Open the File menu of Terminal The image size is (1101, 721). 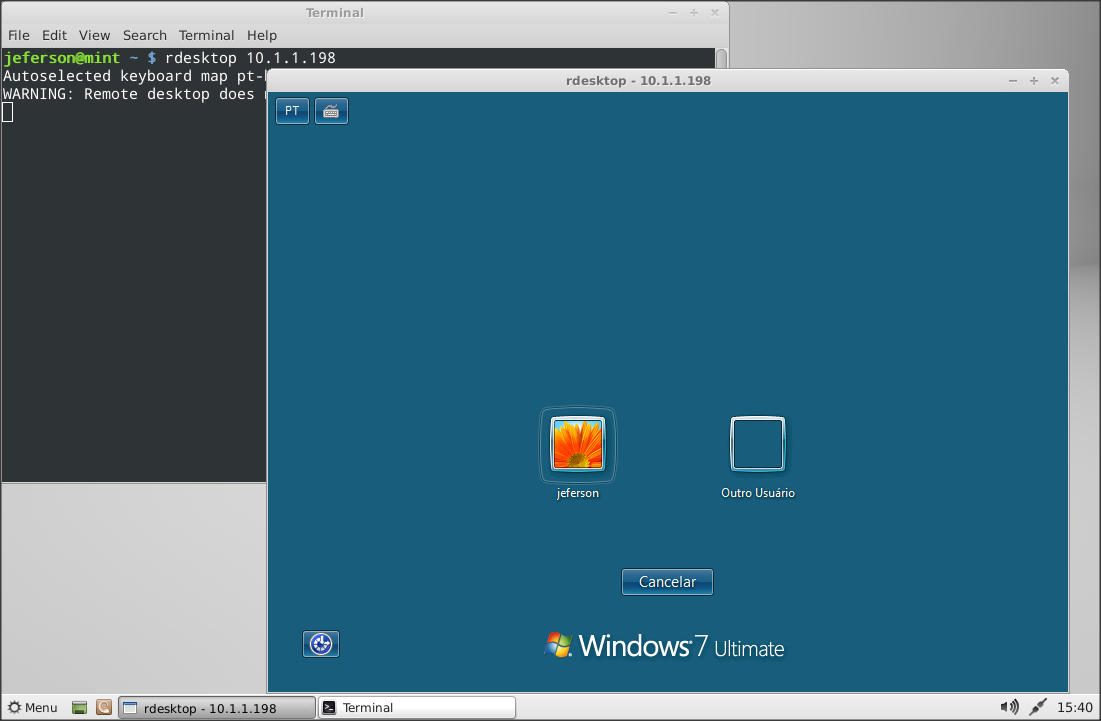(x=18, y=35)
